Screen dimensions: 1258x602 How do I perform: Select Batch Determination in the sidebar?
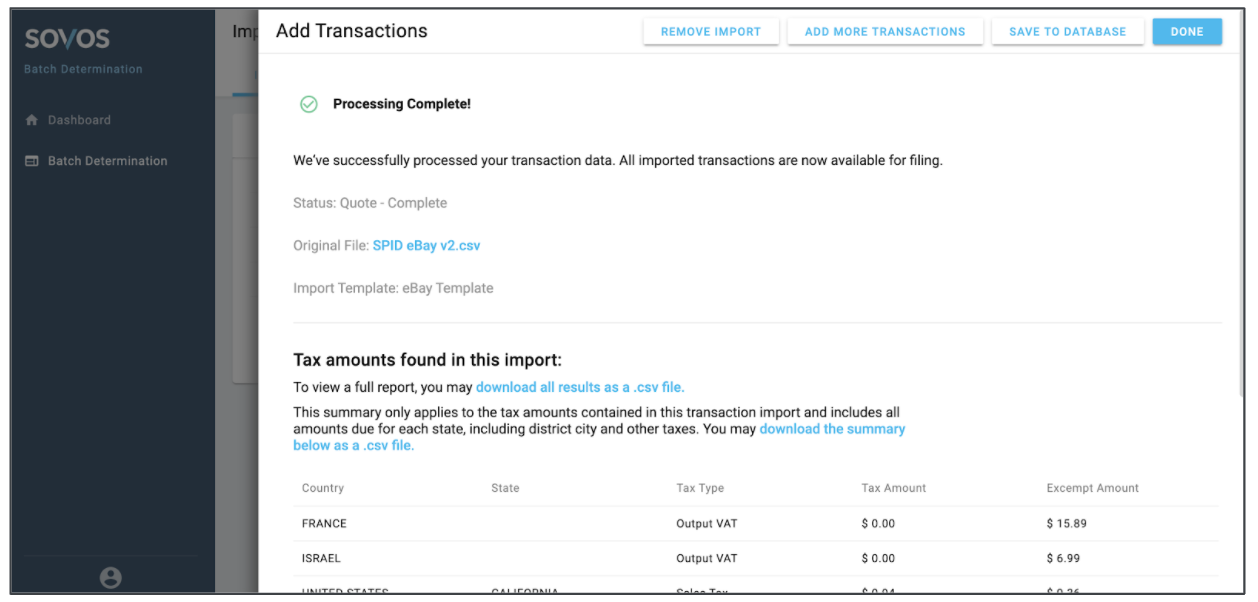click(x=107, y=161)
